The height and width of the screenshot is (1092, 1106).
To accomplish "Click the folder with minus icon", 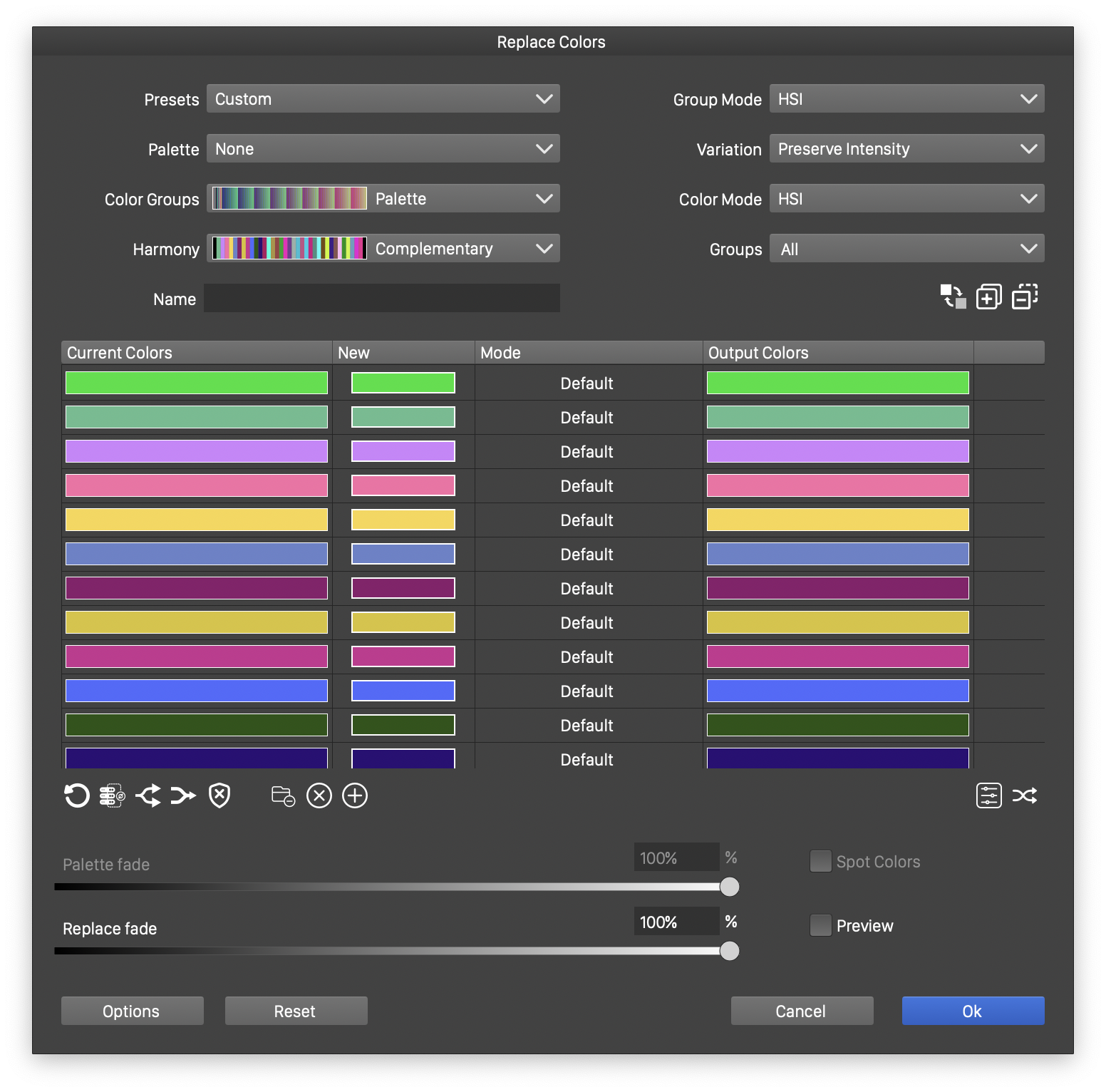I will (x=283, y=795).
